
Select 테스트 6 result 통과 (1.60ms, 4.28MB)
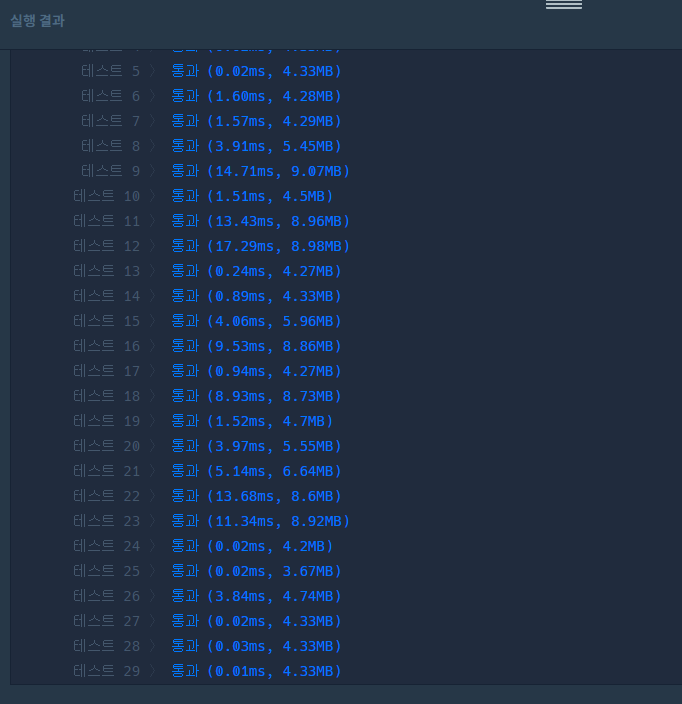(256, 96)
